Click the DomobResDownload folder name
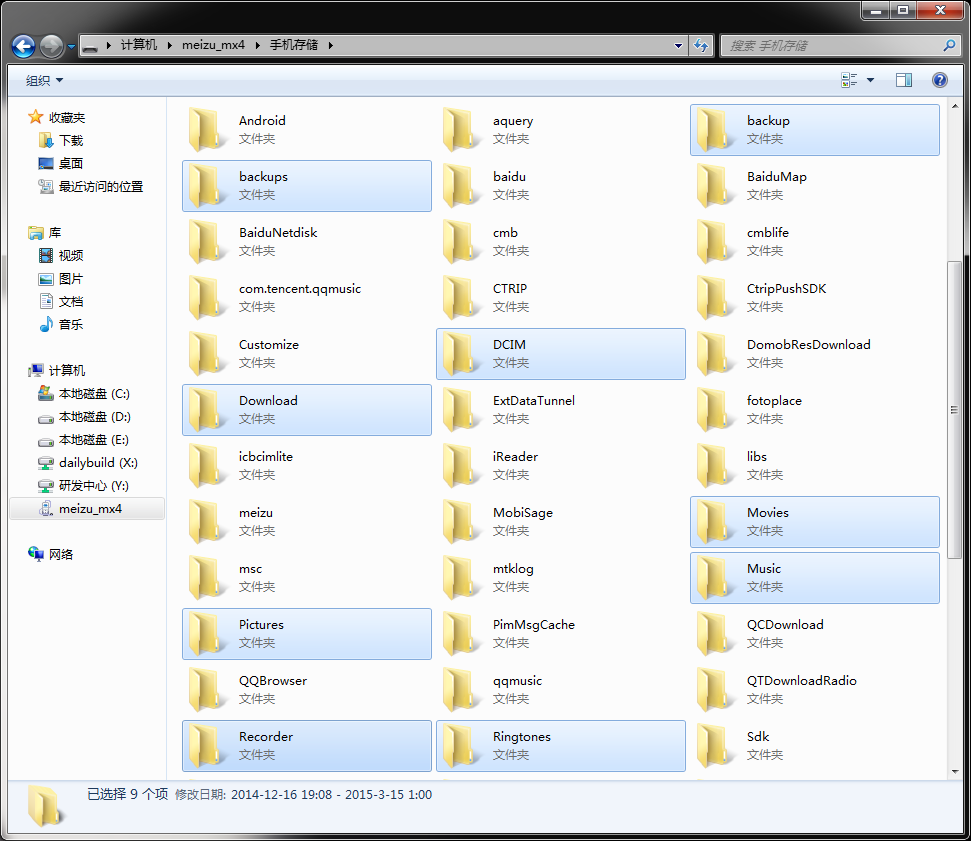Viewport: 971px width, 841px height. [x=808, y=344]
